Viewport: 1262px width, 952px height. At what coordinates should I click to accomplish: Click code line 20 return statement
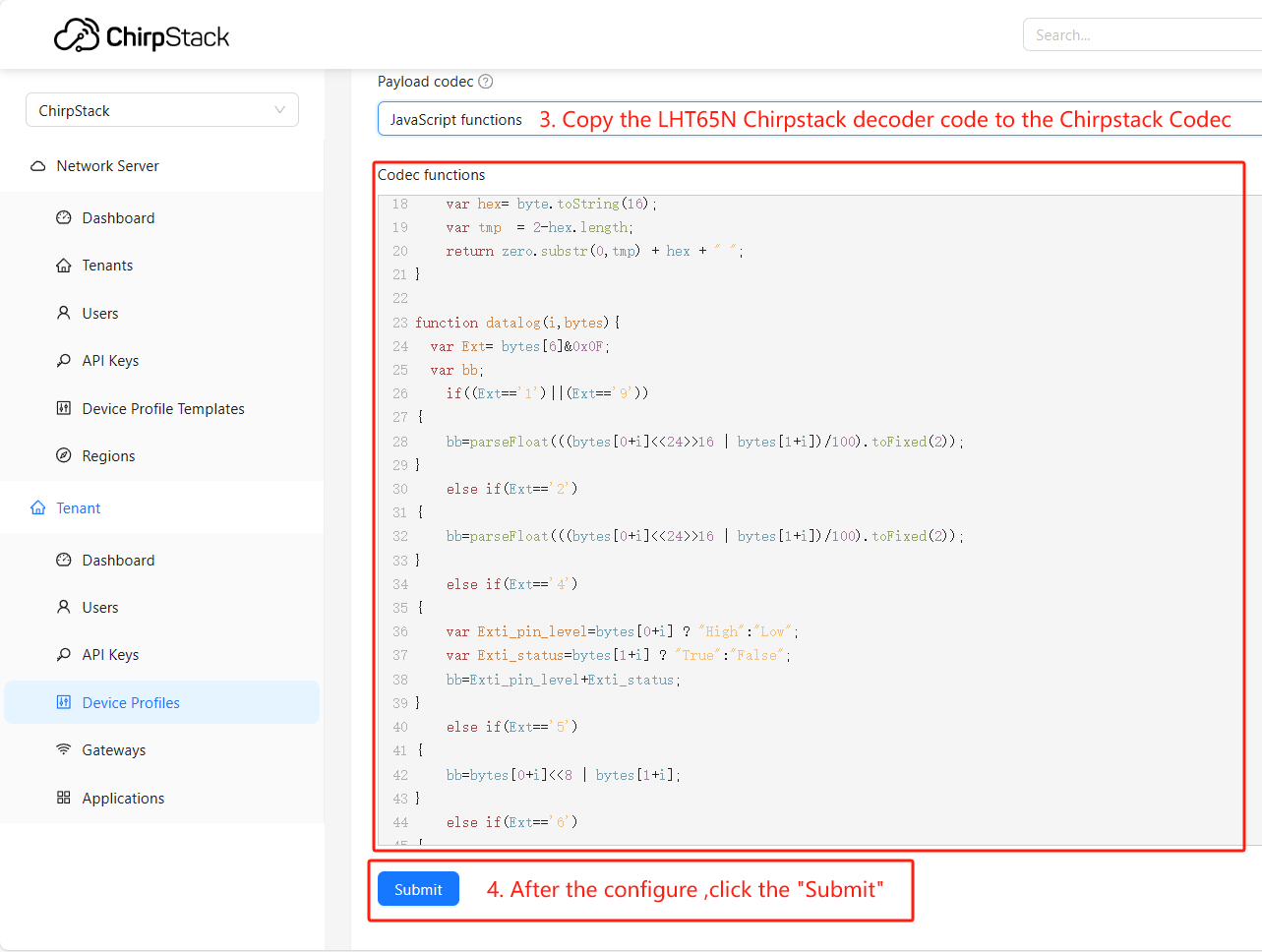594,252
